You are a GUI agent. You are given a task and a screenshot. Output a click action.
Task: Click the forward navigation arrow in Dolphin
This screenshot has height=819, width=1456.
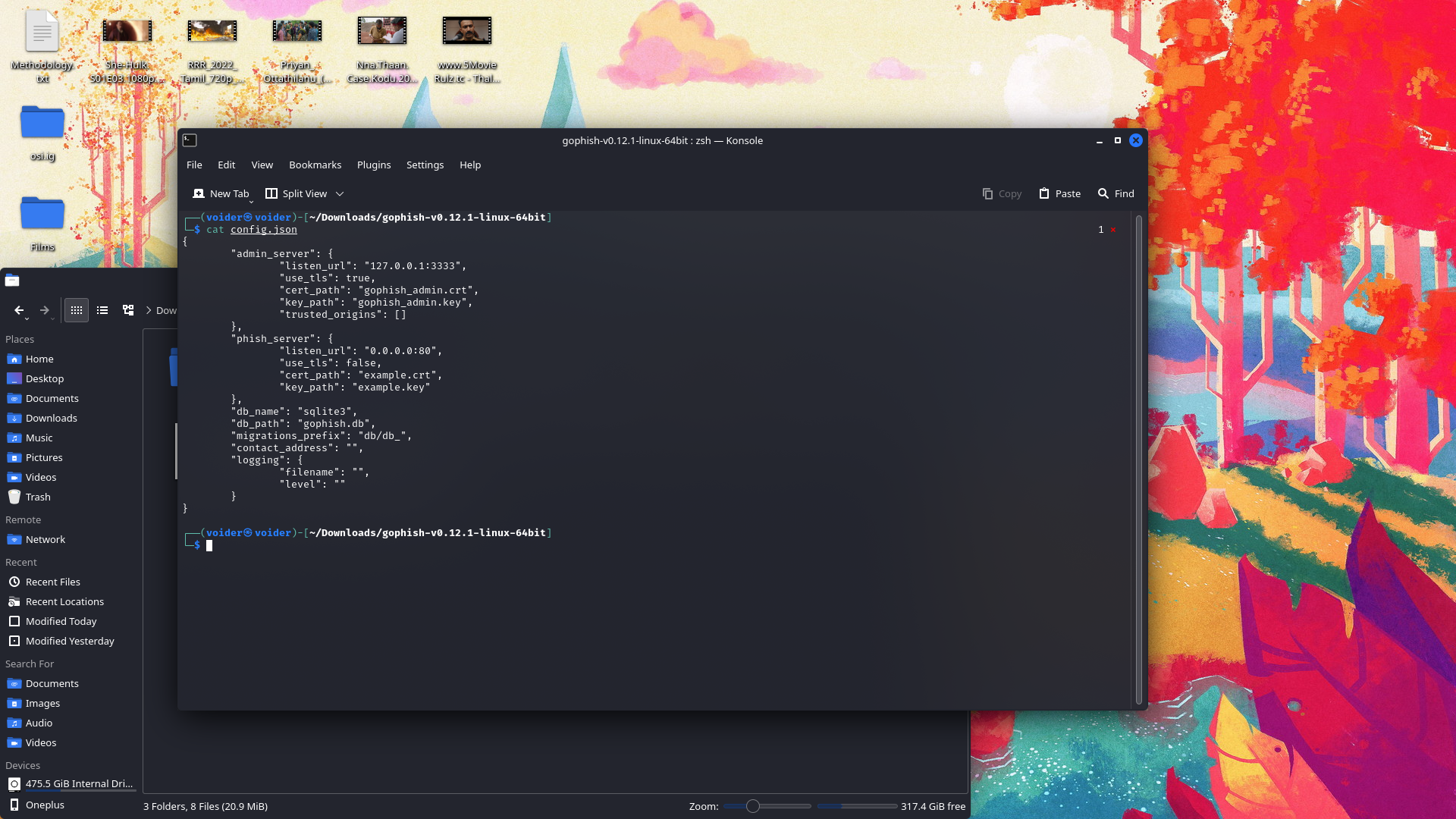click(44, 310)
